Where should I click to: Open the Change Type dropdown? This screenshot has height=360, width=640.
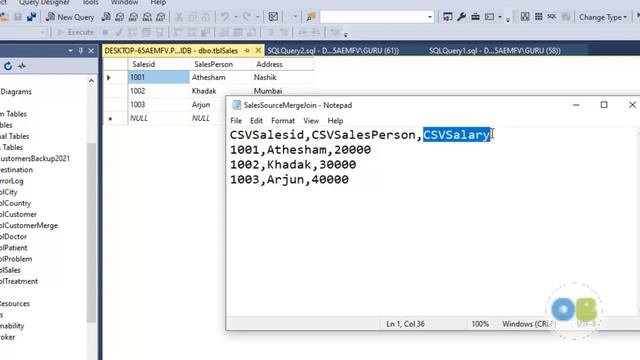(603, 17)
